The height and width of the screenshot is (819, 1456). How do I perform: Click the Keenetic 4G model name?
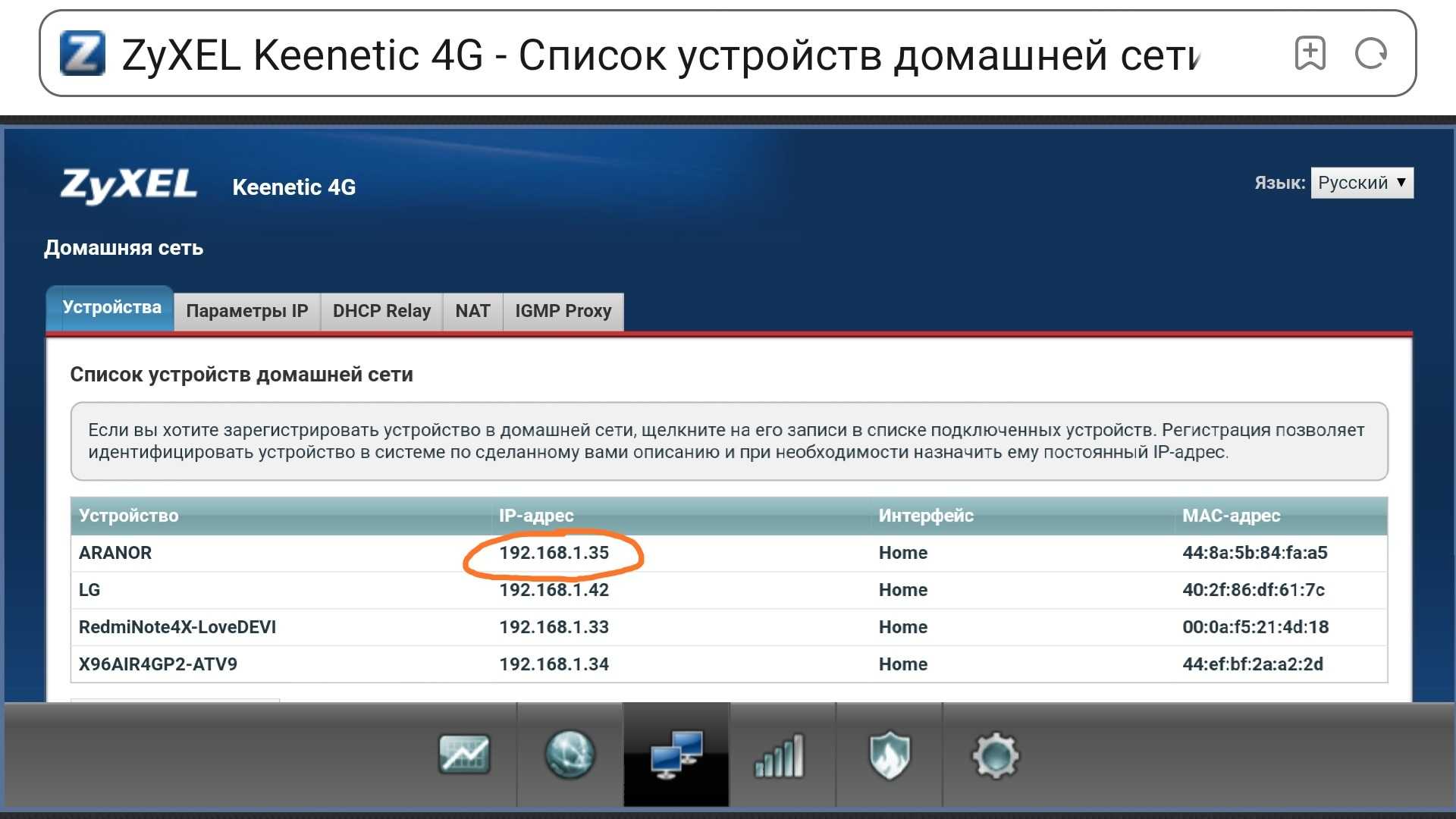tap(294, 187)
